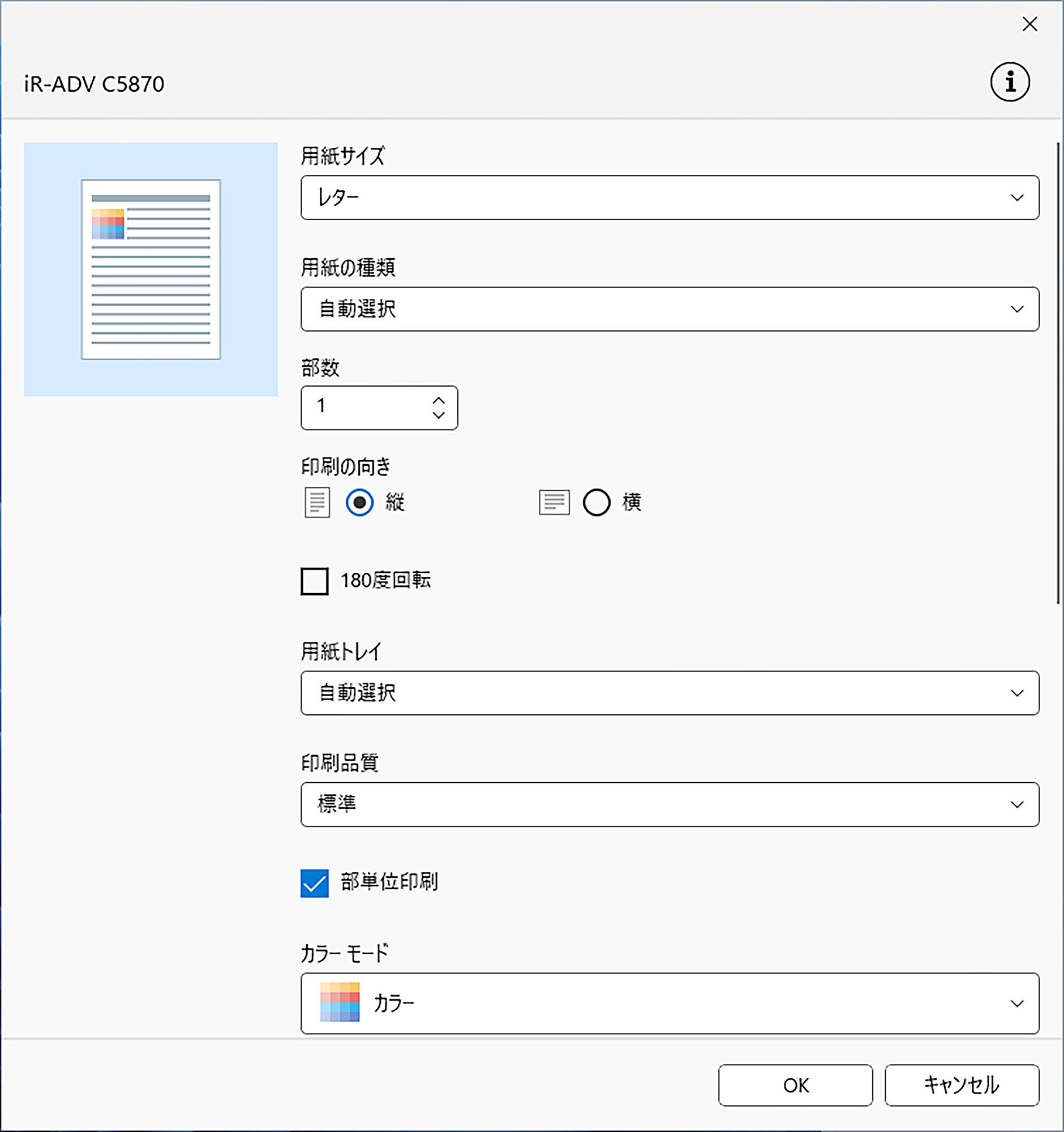This screenshot has height=1132, width=1064.
Task: Click the printer information icon
Action: point(1009,82)
